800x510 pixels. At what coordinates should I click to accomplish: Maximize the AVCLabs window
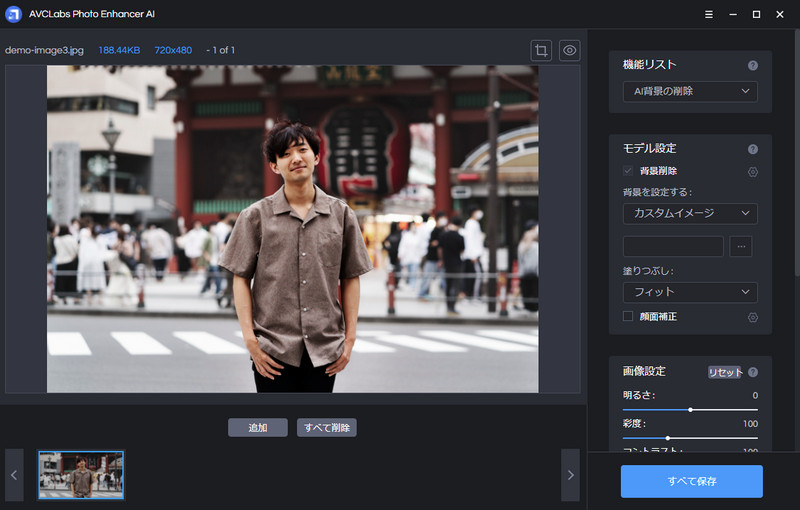[x=757, y=14]
